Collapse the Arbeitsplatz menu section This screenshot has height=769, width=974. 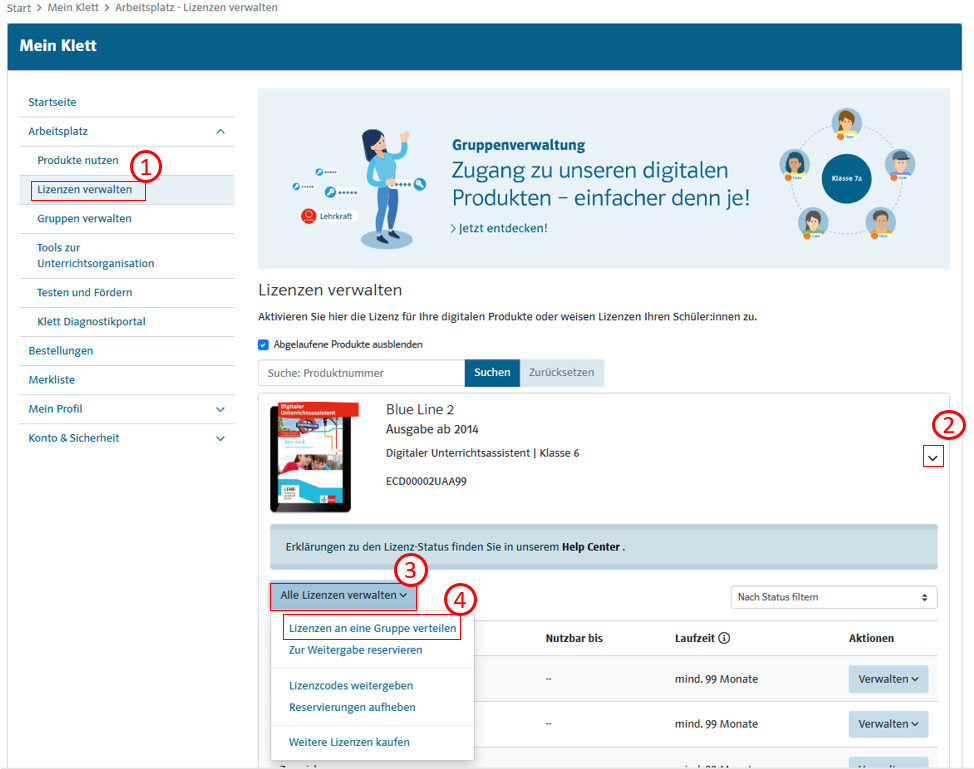221,132
